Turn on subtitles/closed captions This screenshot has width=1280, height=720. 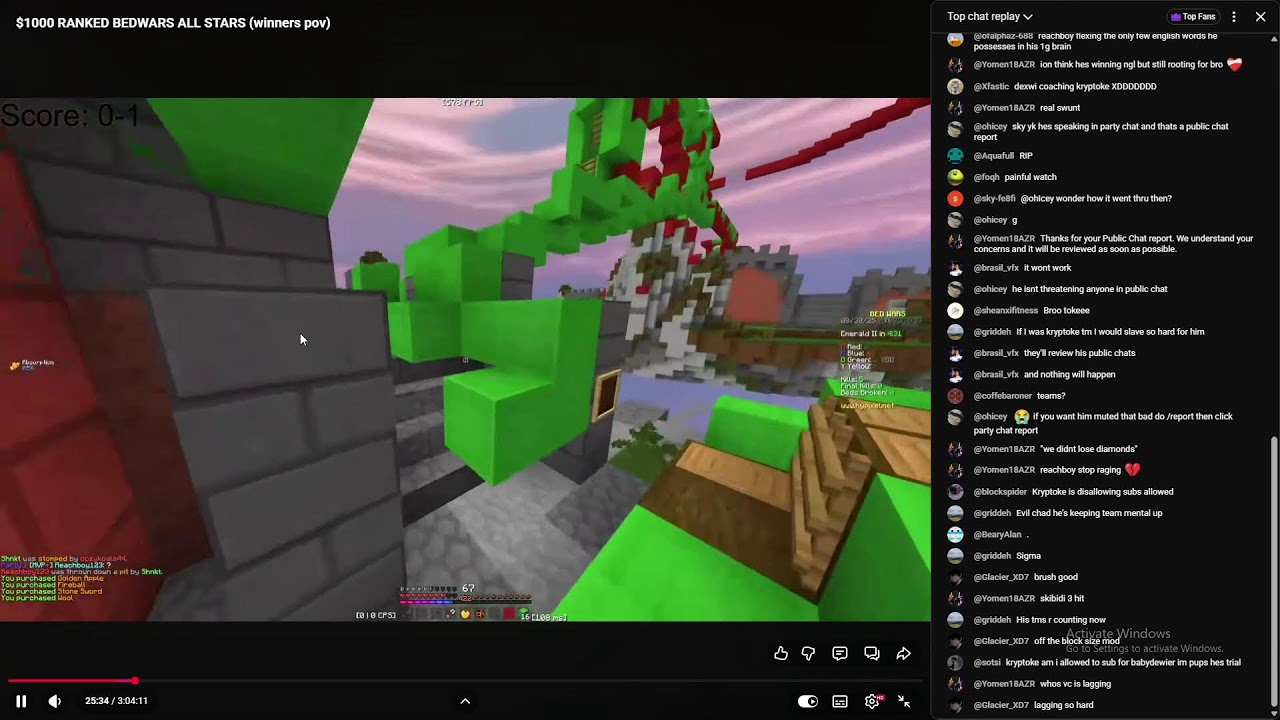coord(840,701)
